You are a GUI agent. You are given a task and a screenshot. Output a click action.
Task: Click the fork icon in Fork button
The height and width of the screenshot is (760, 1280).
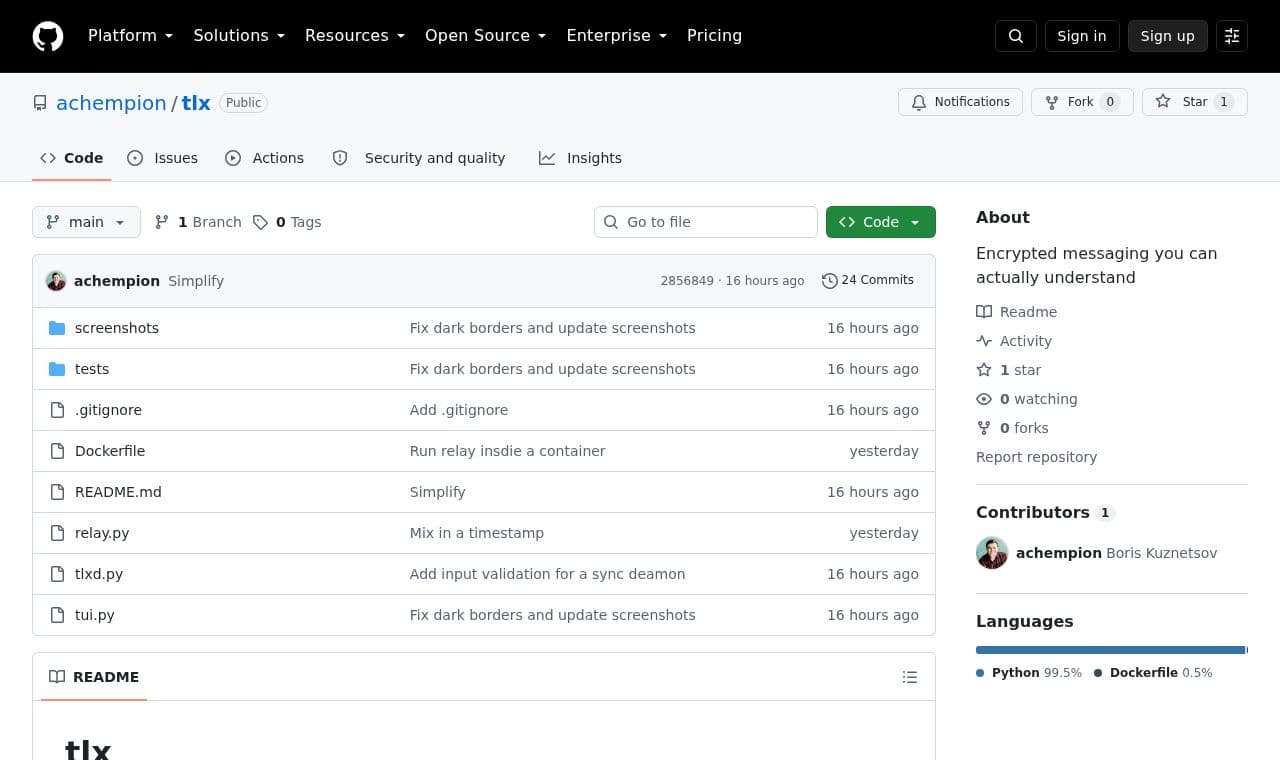[1052, 102]
